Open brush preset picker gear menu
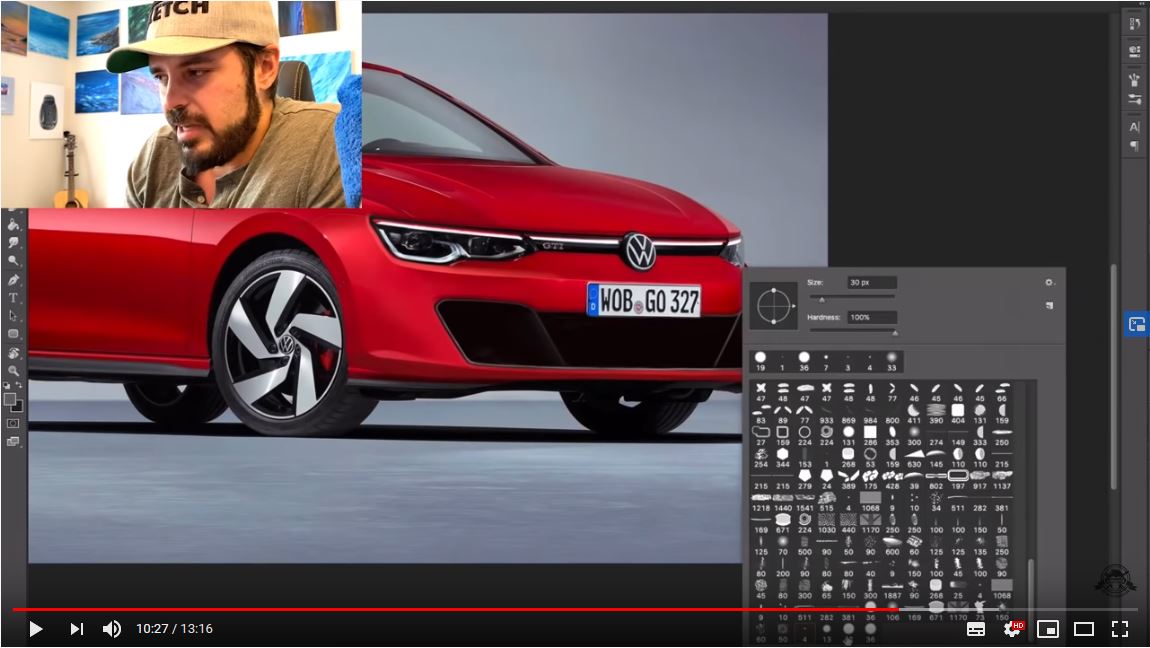The height and width of the screenshot is (648, 1150). [x=1049, y=283]
